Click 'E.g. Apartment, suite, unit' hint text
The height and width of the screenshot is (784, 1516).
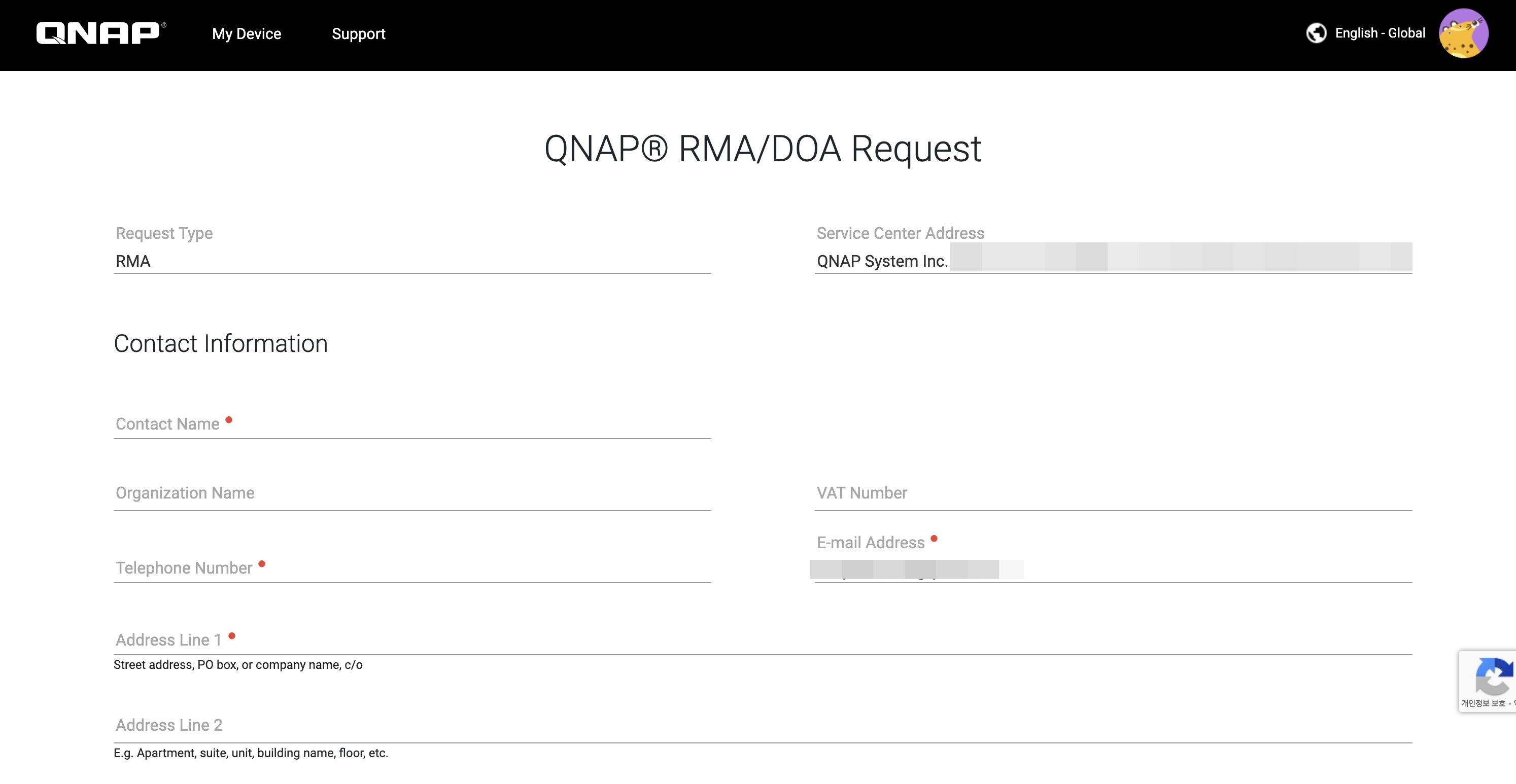[x=251, y=753]
